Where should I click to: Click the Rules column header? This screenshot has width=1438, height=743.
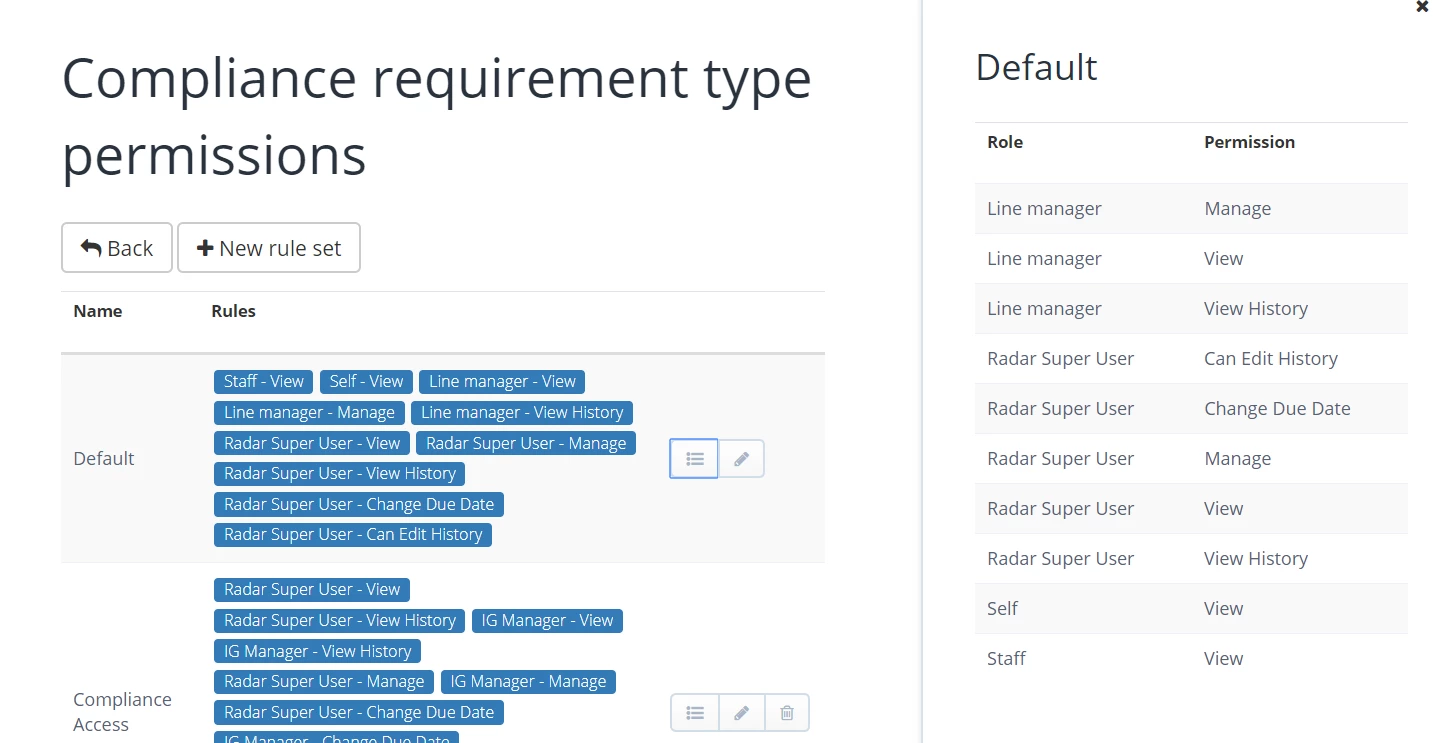pyautogui.click(x=234, y=311)
